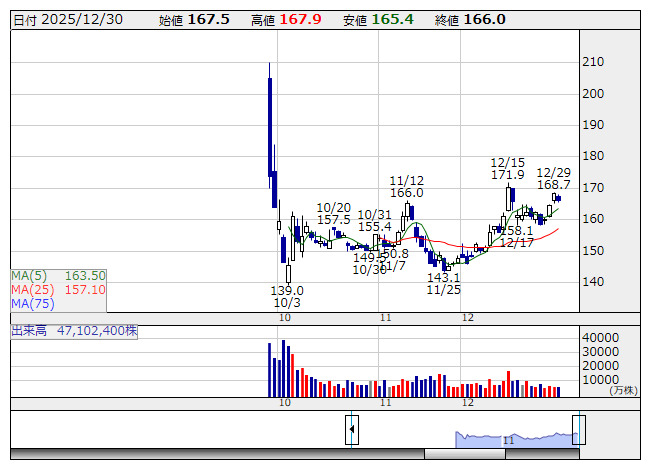
Task: Click the 10/31 annotation 155.4
Action: pyautogui.click(x=375, y=221)
